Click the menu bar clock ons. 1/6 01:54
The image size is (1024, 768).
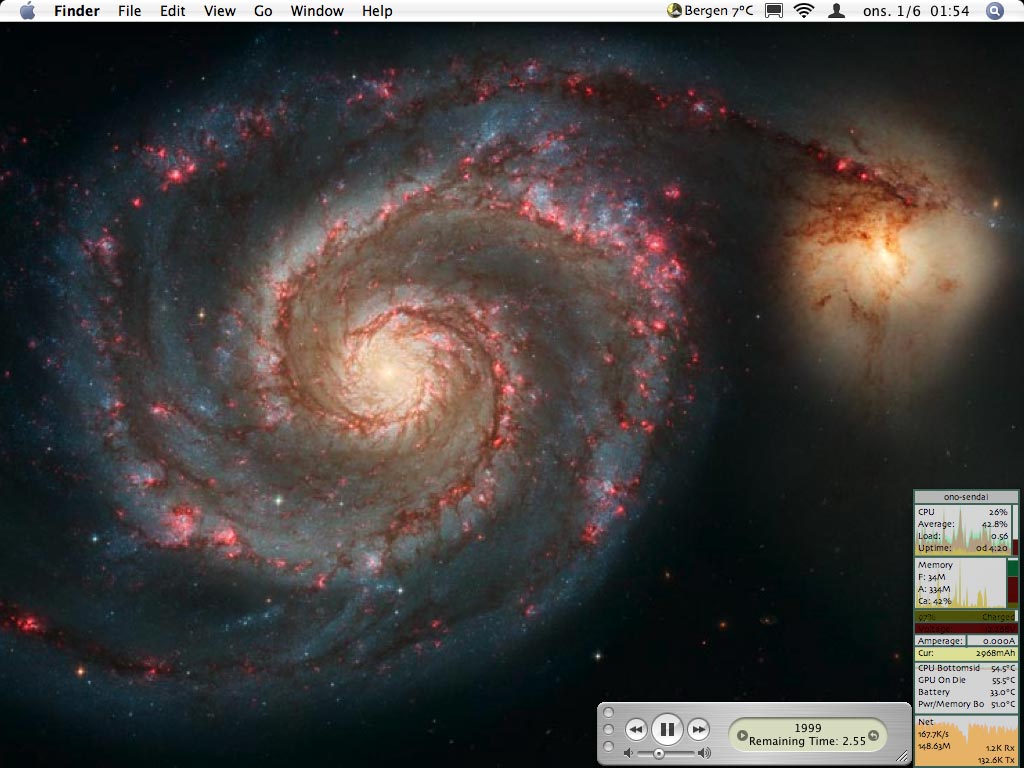click(916, 11)
